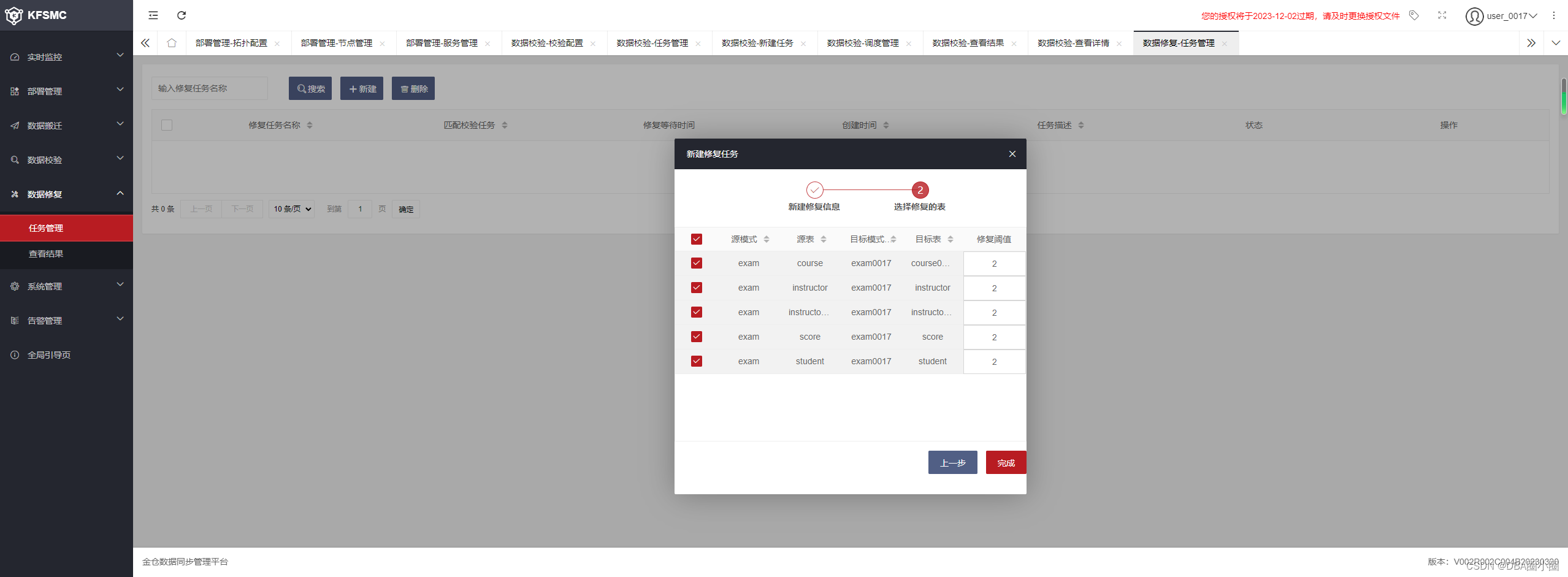Click the 删除 button
Image resolution: width=1568 pixels, height=577 pixels.
413,88
